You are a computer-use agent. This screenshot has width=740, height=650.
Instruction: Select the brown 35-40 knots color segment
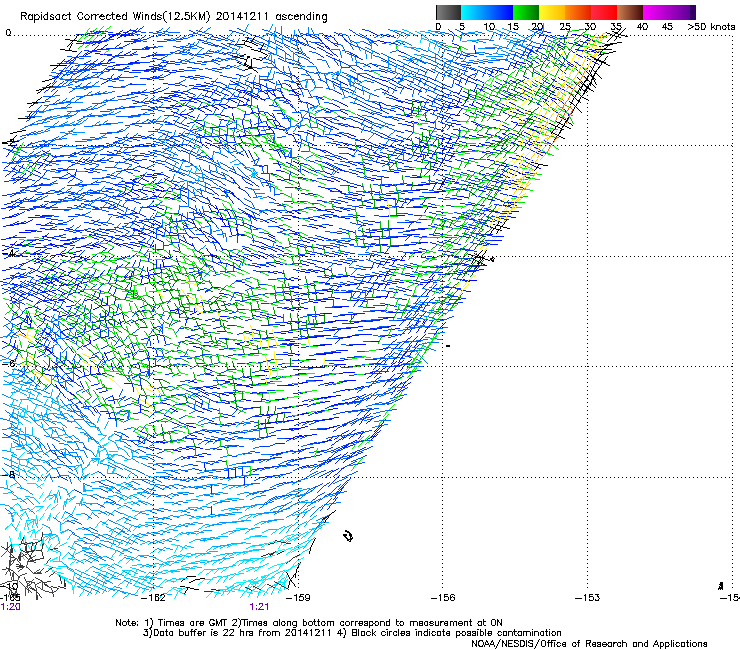coord(630,12)
